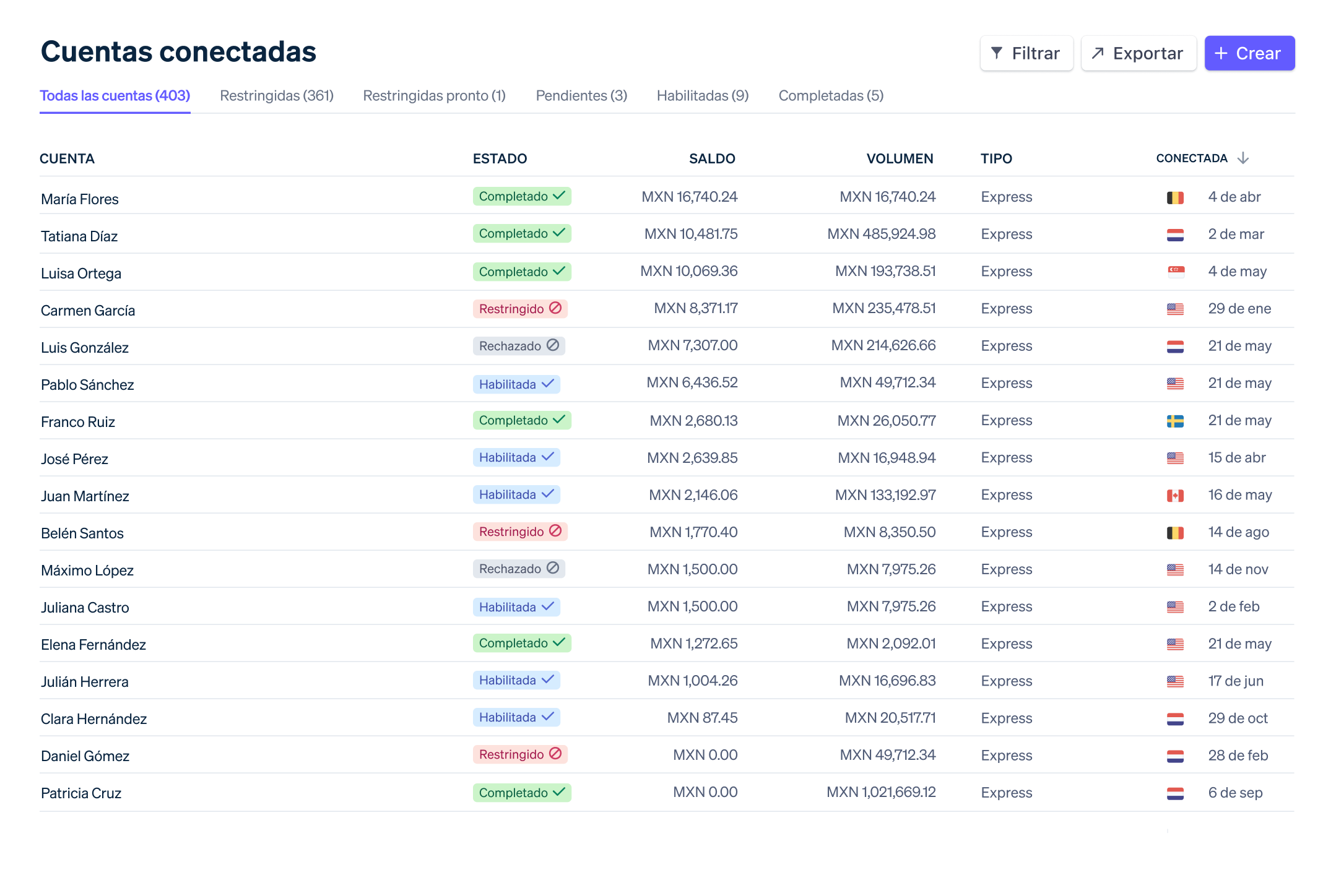Click Restringido badge for Carmen García

520,309
